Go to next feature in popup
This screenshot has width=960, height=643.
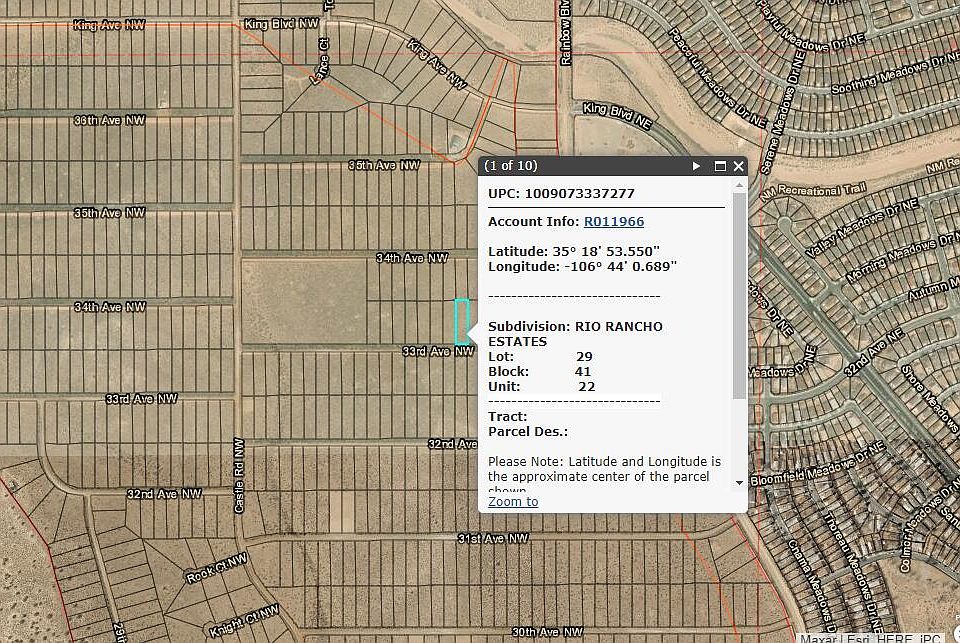pos(697,166)
